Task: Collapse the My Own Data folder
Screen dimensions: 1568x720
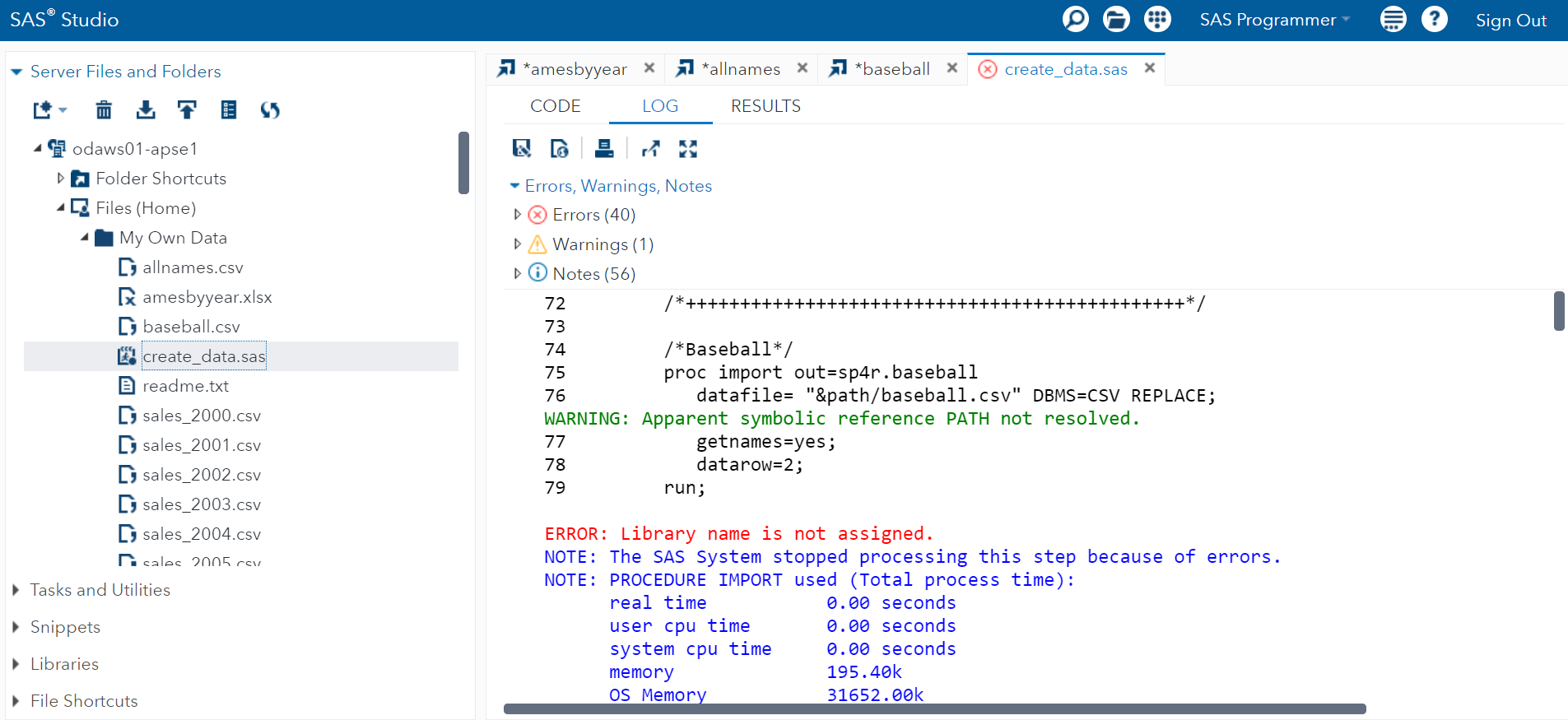Action: click(85, 238)
